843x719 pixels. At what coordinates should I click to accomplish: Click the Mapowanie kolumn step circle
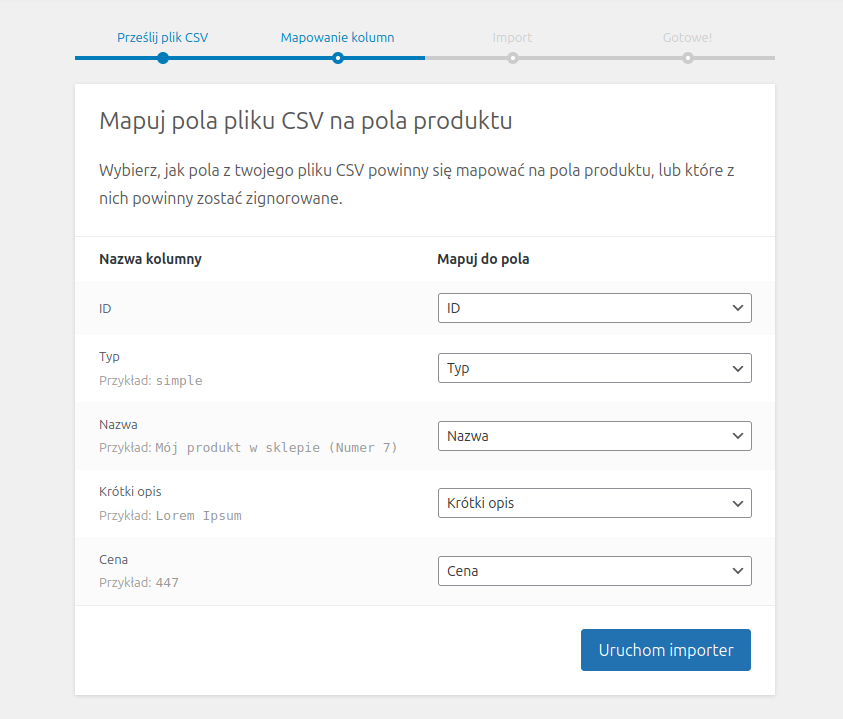coord(338,58)
